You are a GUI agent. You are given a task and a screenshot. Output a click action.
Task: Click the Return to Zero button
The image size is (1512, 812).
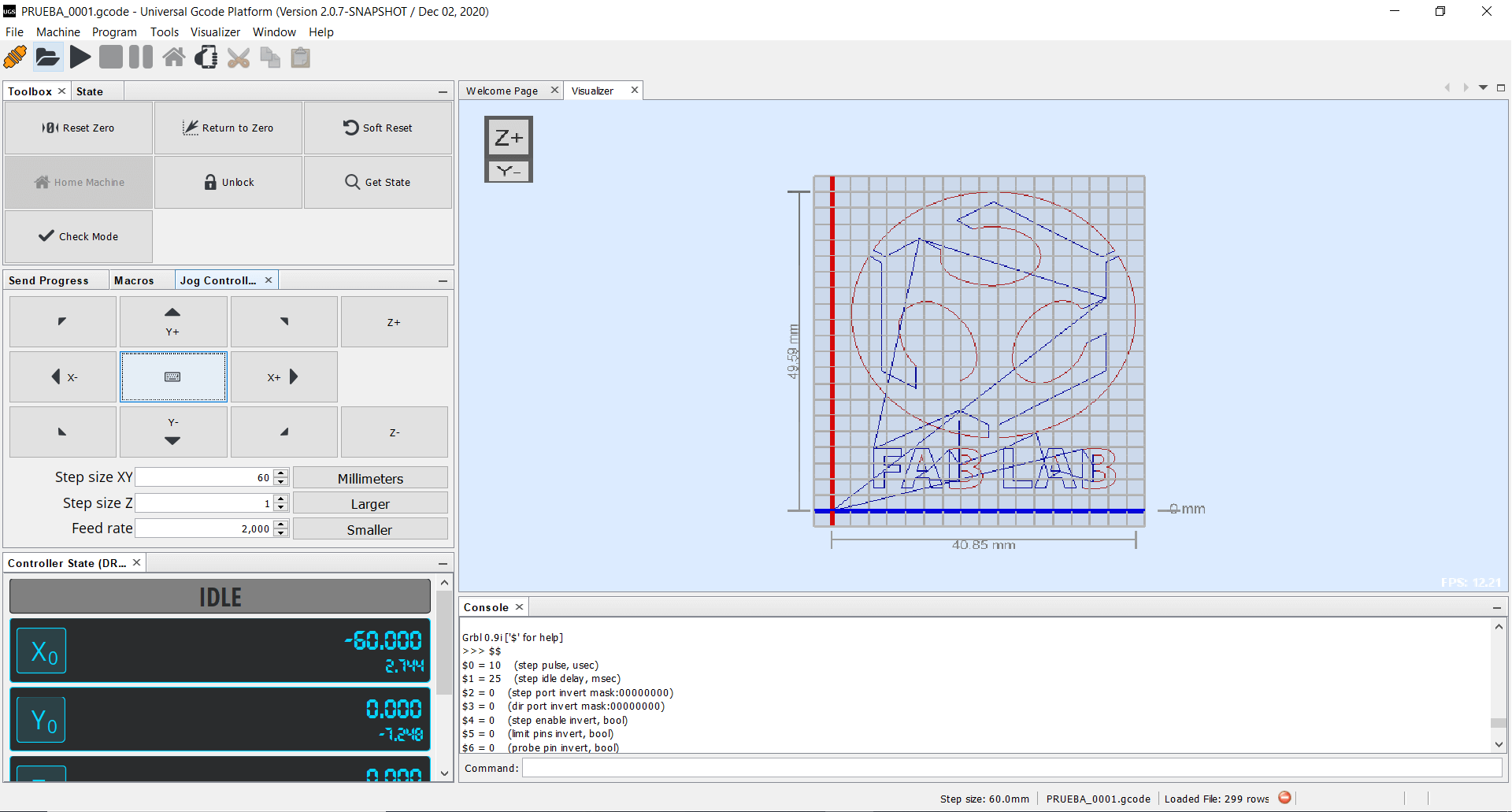(x=228, y=128)
